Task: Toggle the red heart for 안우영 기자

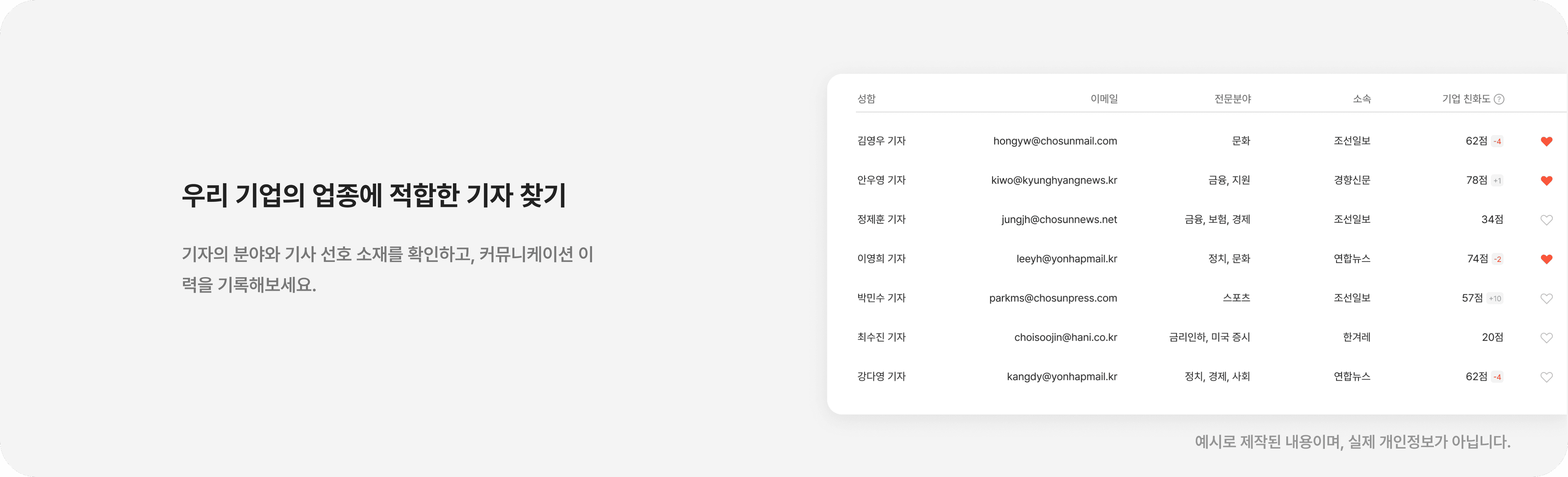Action: (x=1546, y=181)
